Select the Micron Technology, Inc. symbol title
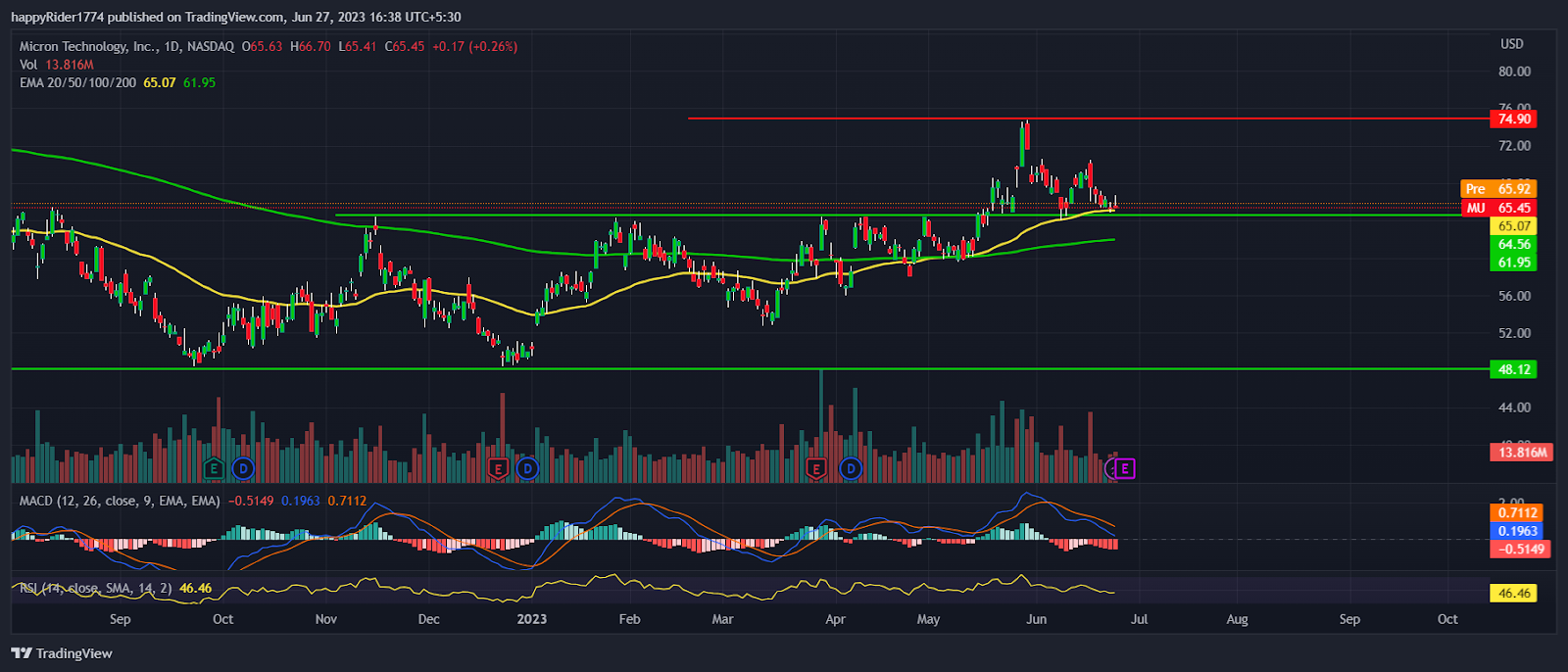1568x672 pixels. click(x=87, y=46)
